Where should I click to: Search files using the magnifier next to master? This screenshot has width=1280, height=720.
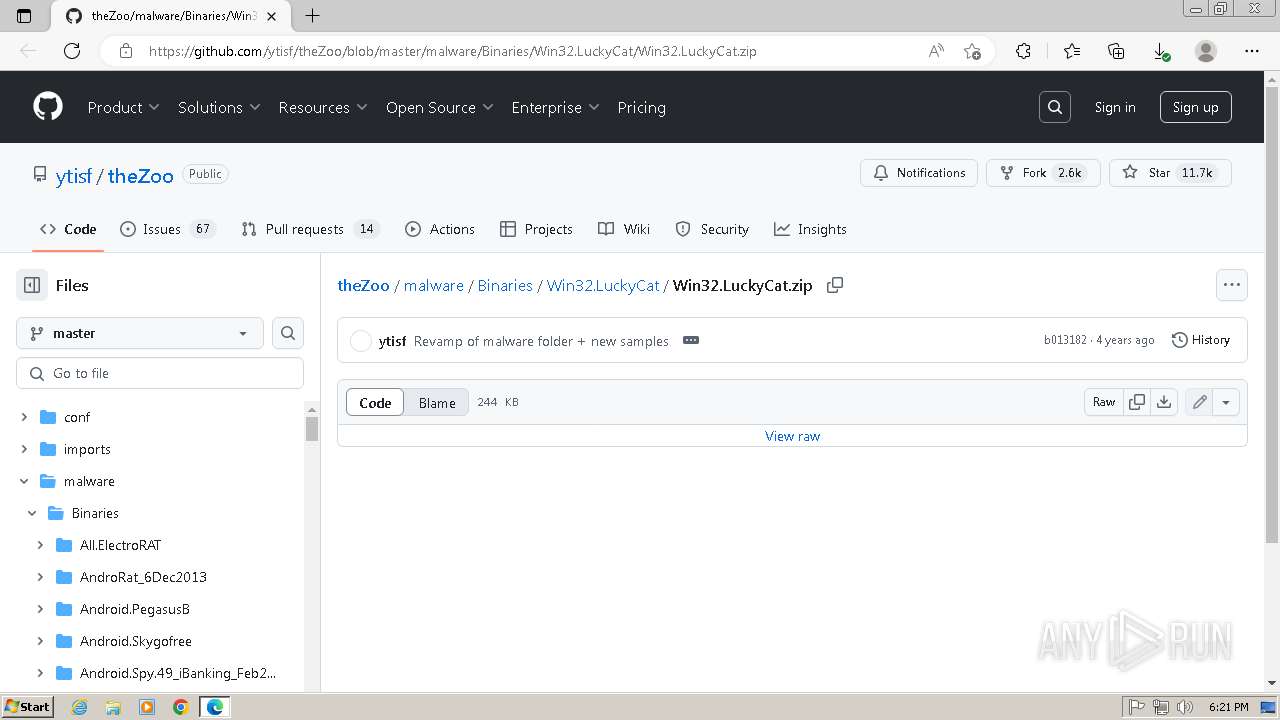tap(288, 333)
